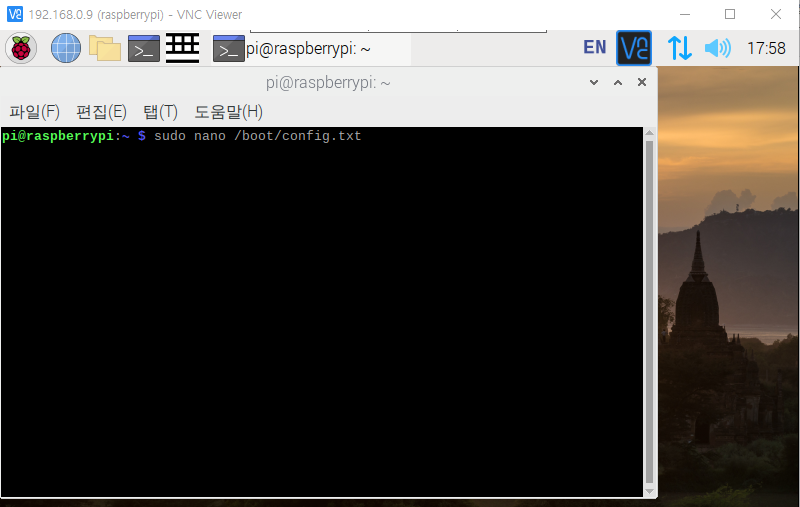Open the network connections tray icon
Image resolution: width=800 pixels, height=507 pixels.
(x=679, y=48)
